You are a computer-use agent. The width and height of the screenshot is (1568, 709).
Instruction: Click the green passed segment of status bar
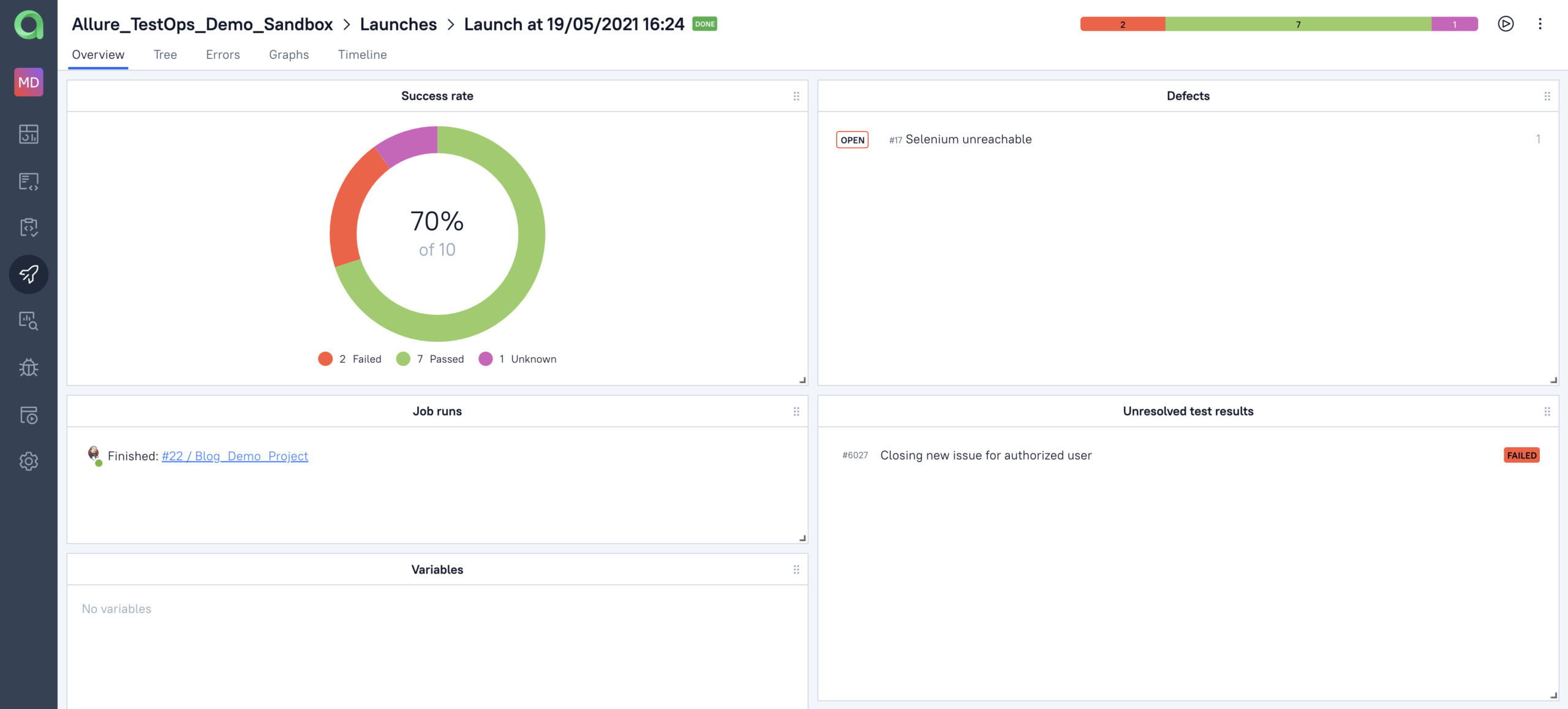[1297, 25]
